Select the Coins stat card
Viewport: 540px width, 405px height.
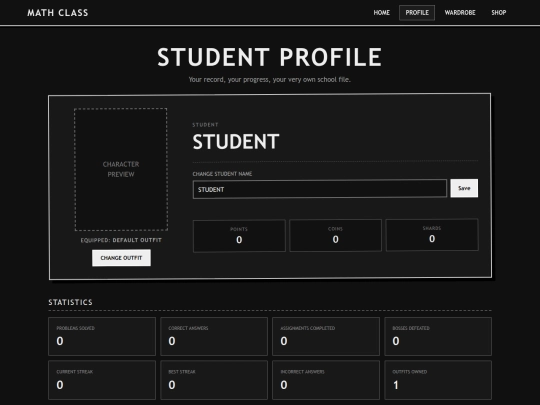point(335,236)
